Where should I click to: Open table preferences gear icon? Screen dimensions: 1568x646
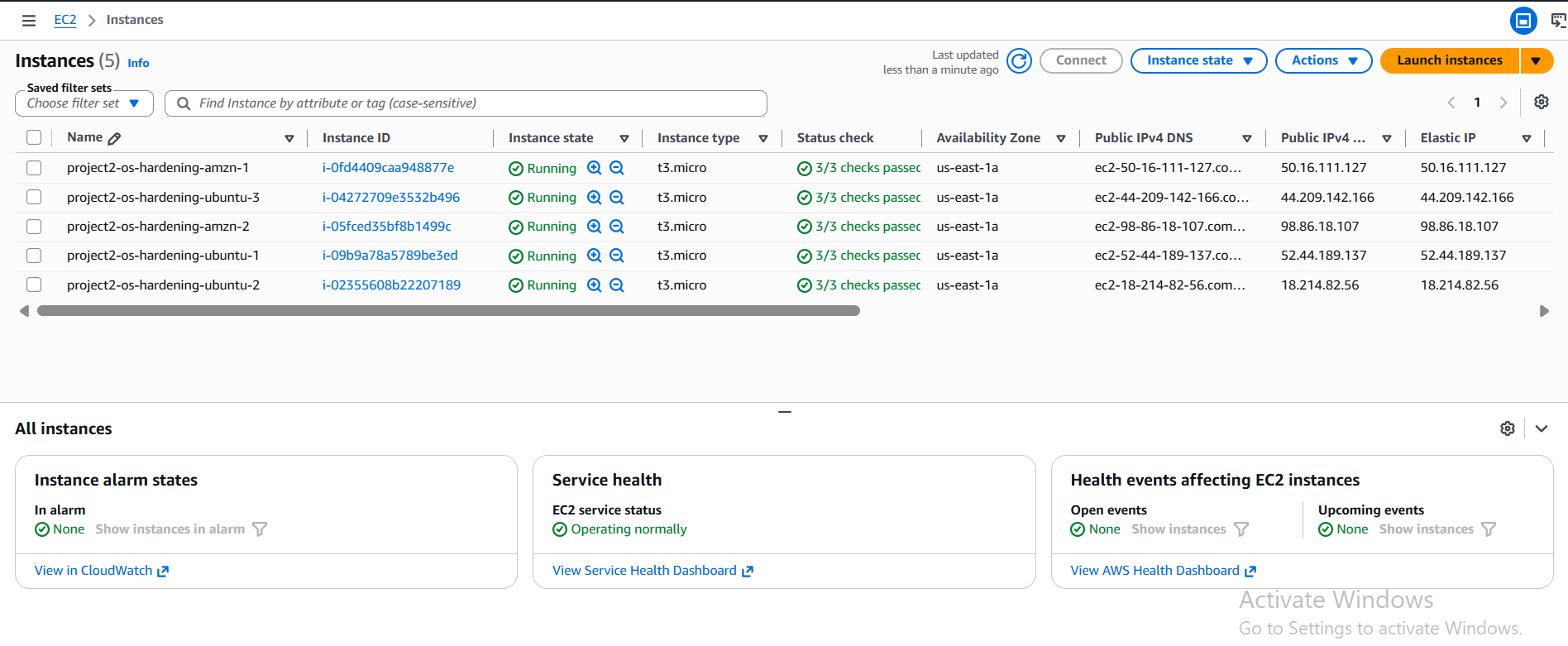[1542, 102]
